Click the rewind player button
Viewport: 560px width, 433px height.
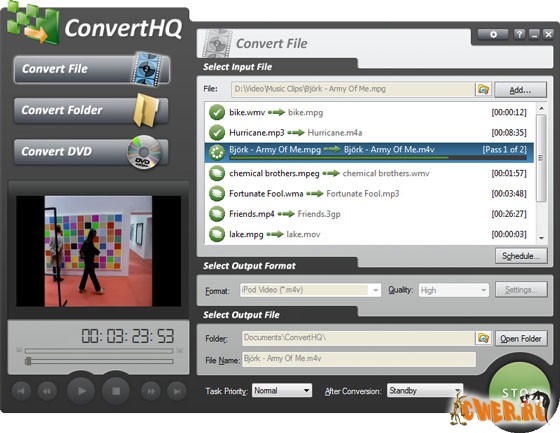pos(47,391)
